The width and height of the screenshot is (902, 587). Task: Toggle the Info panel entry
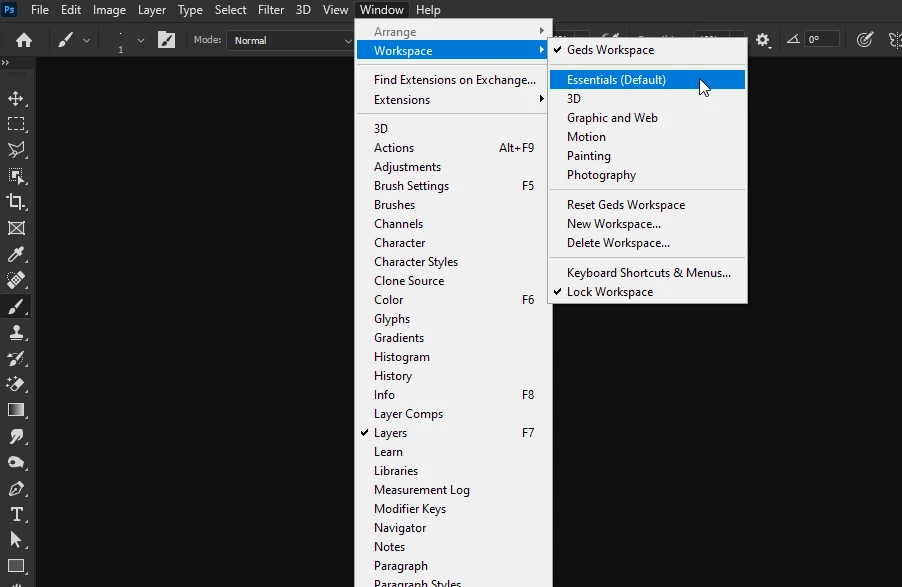click(x=453, y=395)
